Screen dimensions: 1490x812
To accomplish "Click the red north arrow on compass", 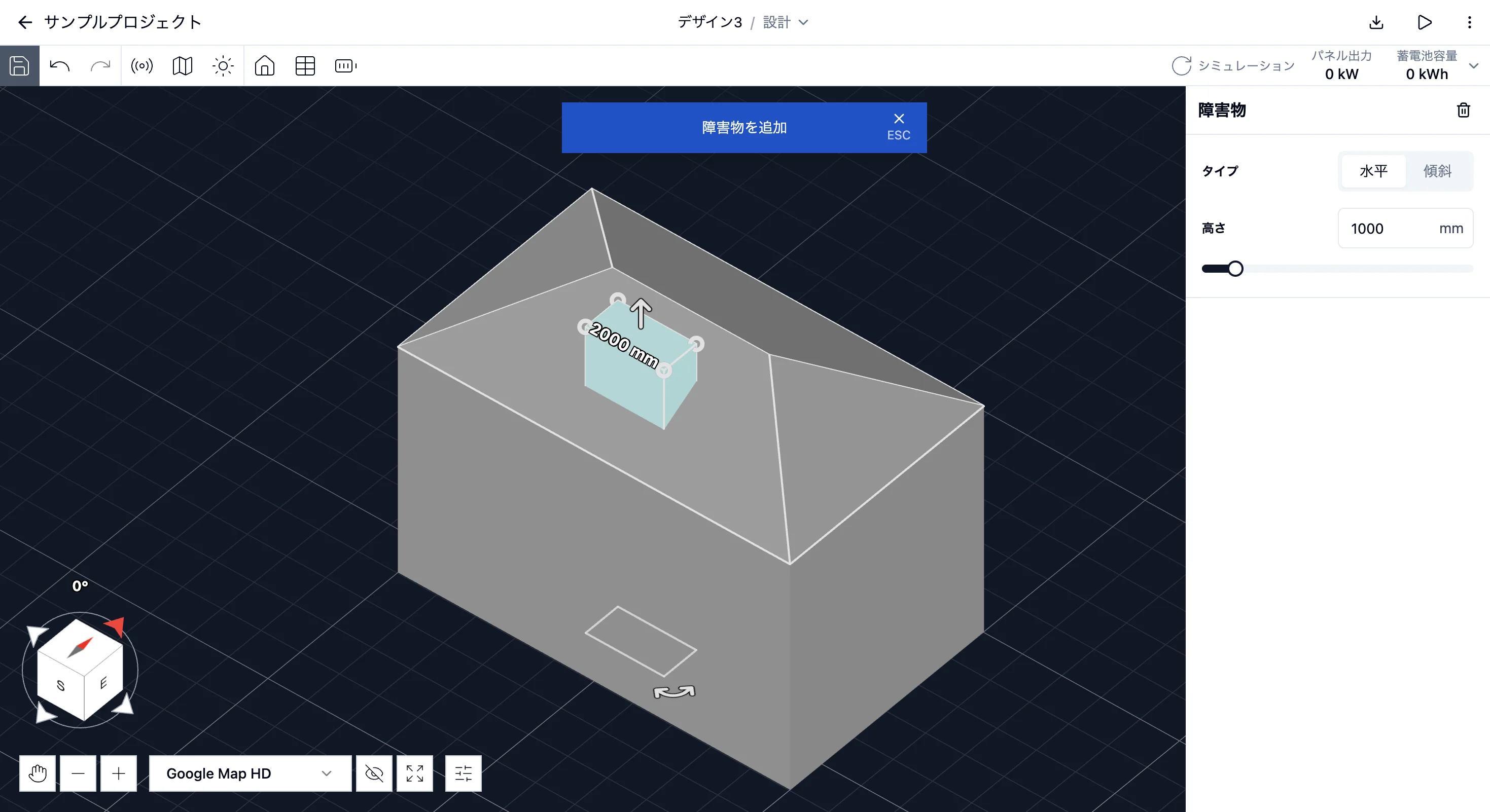I will tap(115, 626).
